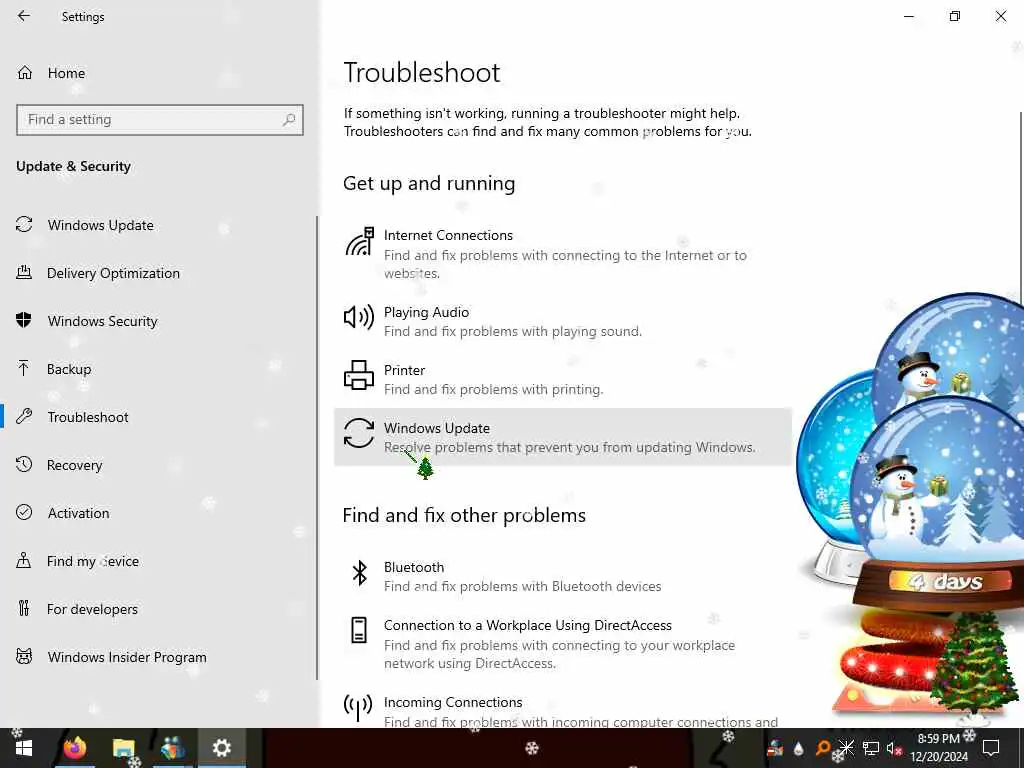1024x768 pixels.
Task: Click the Activation checkmark circle icon
Action: click(24, 513)
